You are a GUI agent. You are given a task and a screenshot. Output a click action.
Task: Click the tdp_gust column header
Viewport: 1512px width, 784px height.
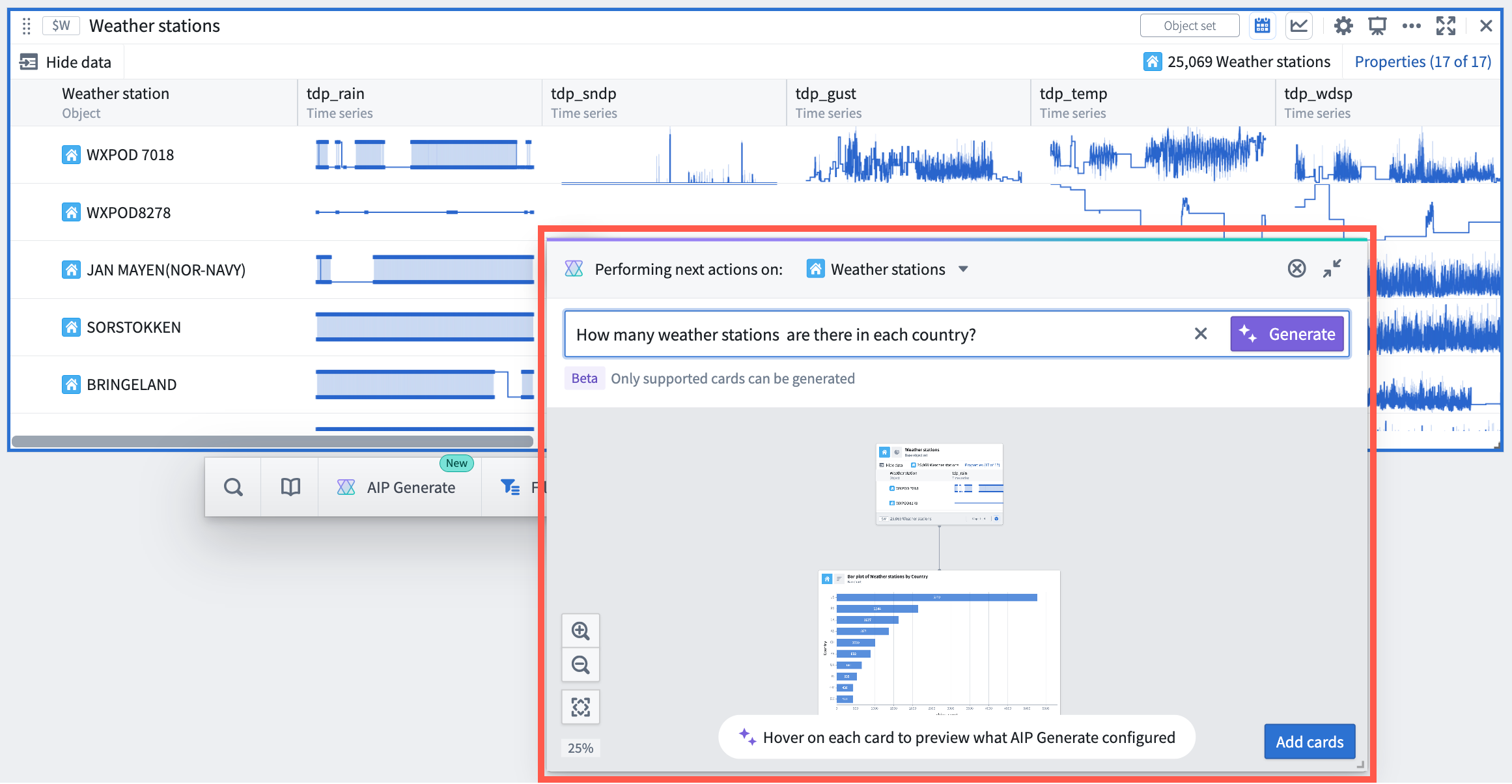coord(908,103)
